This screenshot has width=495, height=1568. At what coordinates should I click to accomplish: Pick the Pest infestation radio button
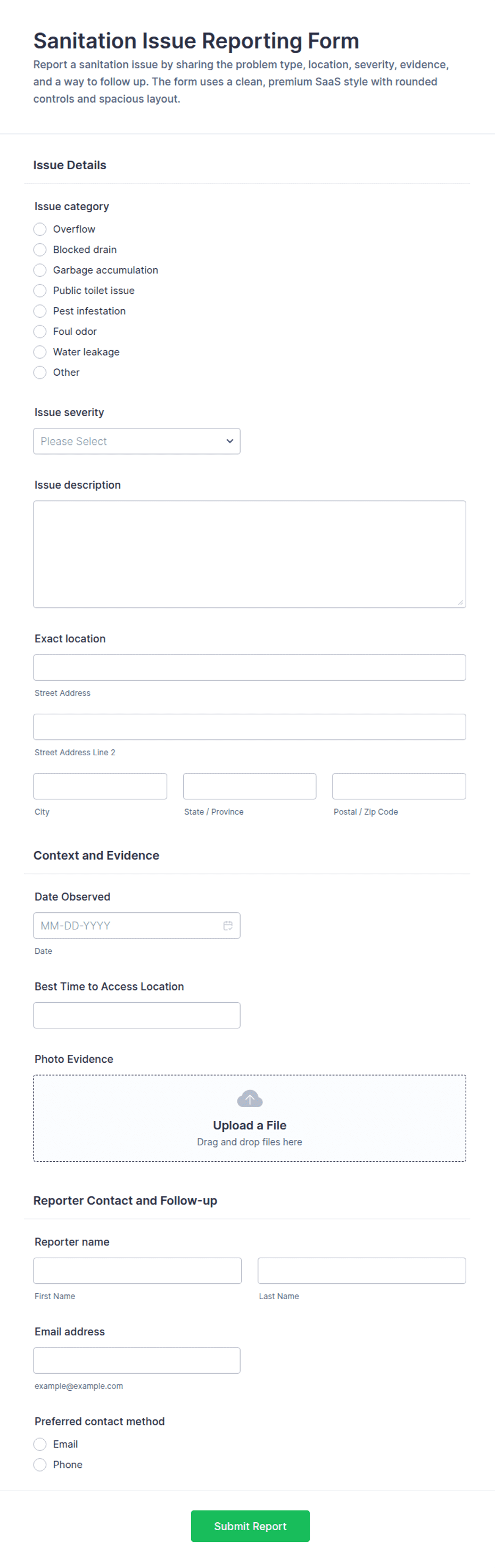coord(40,311)
